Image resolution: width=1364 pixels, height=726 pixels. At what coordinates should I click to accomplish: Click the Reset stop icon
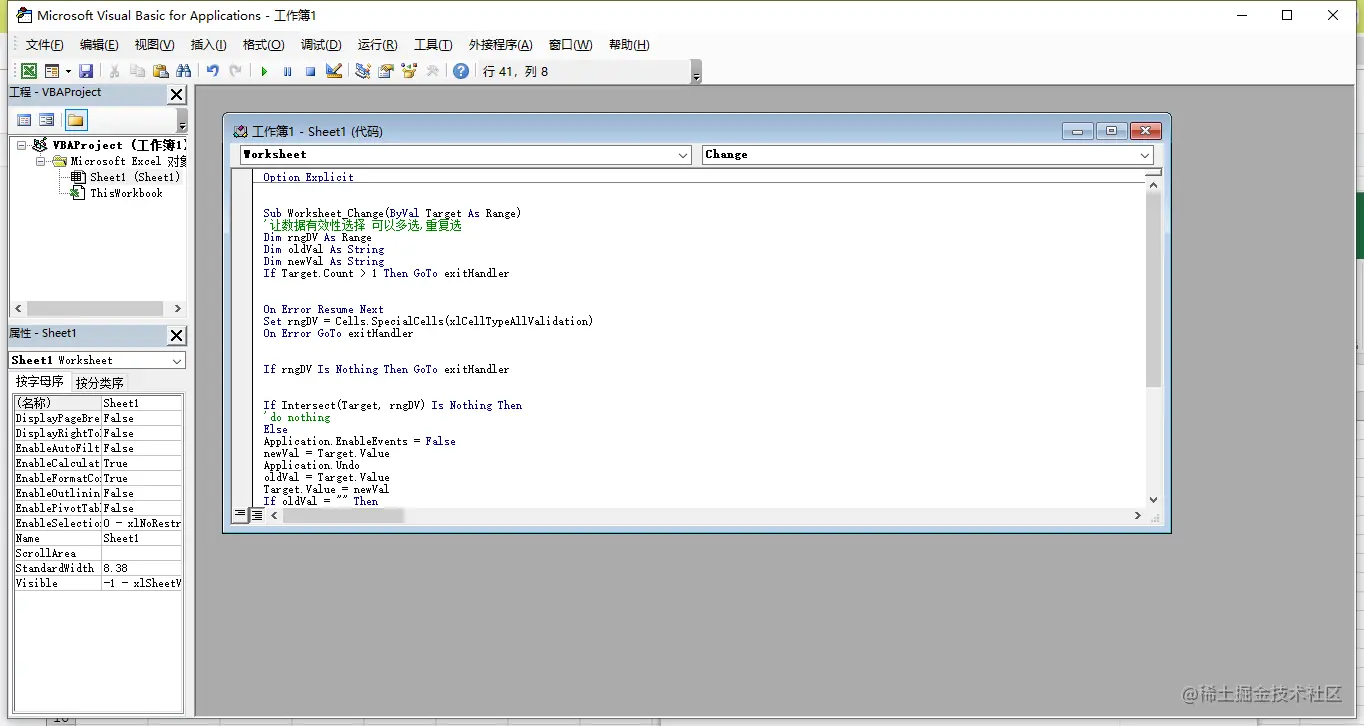(310, 71)
